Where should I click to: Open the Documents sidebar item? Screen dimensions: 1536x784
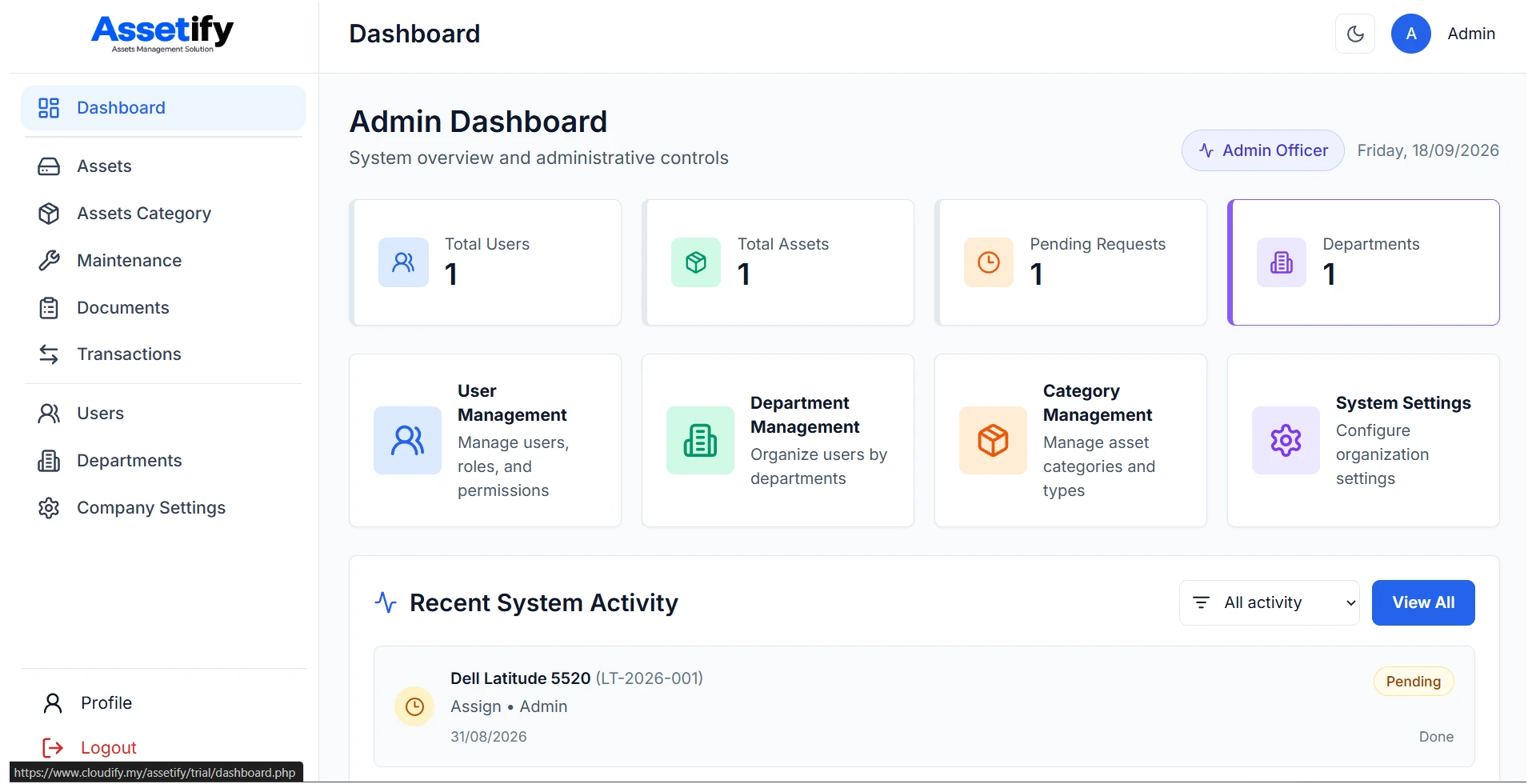click(163, 308)
